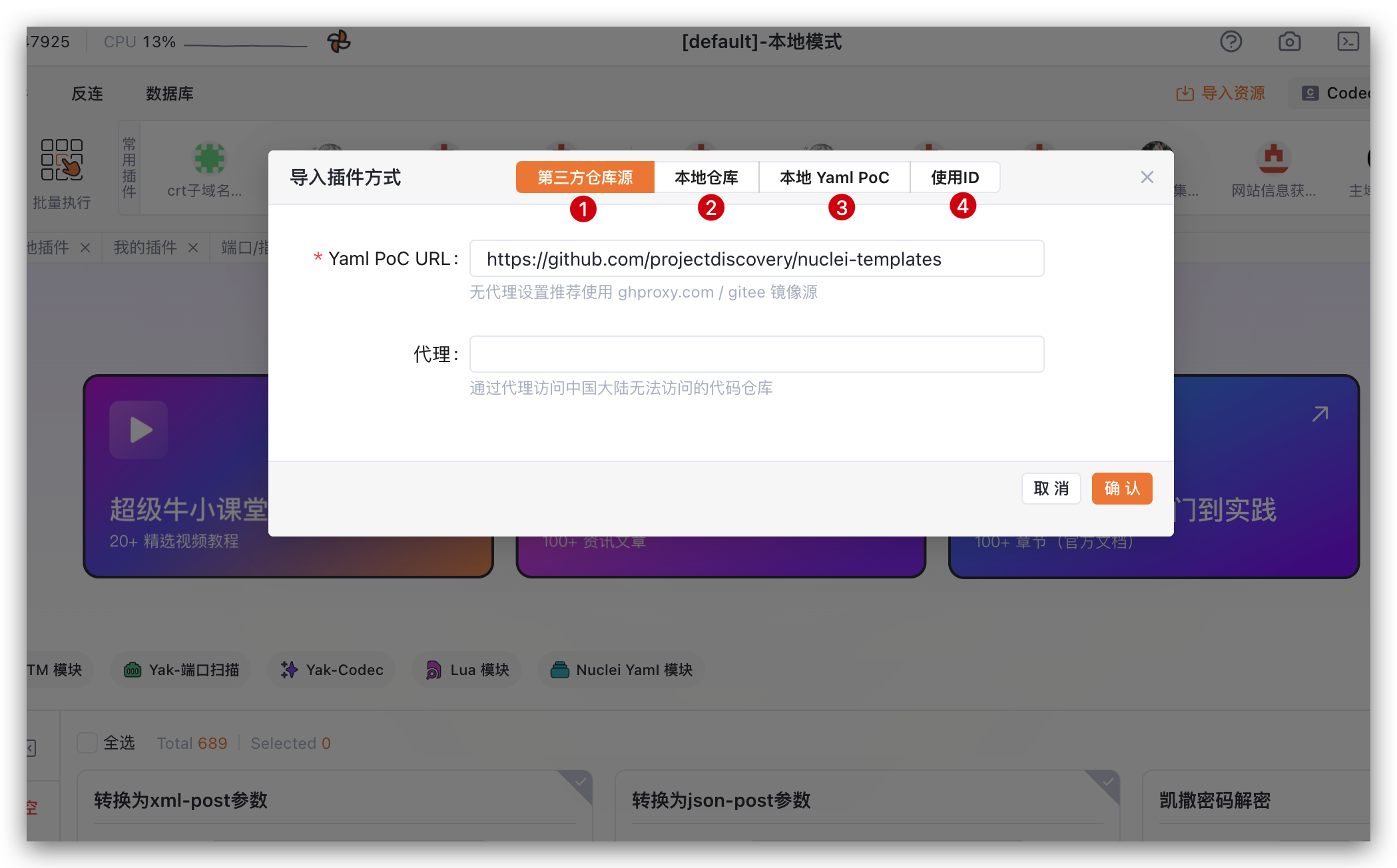The width and height of the screenshot is (1397, 868).
Task: Select the third-party repository source tab
Action: 585,178
